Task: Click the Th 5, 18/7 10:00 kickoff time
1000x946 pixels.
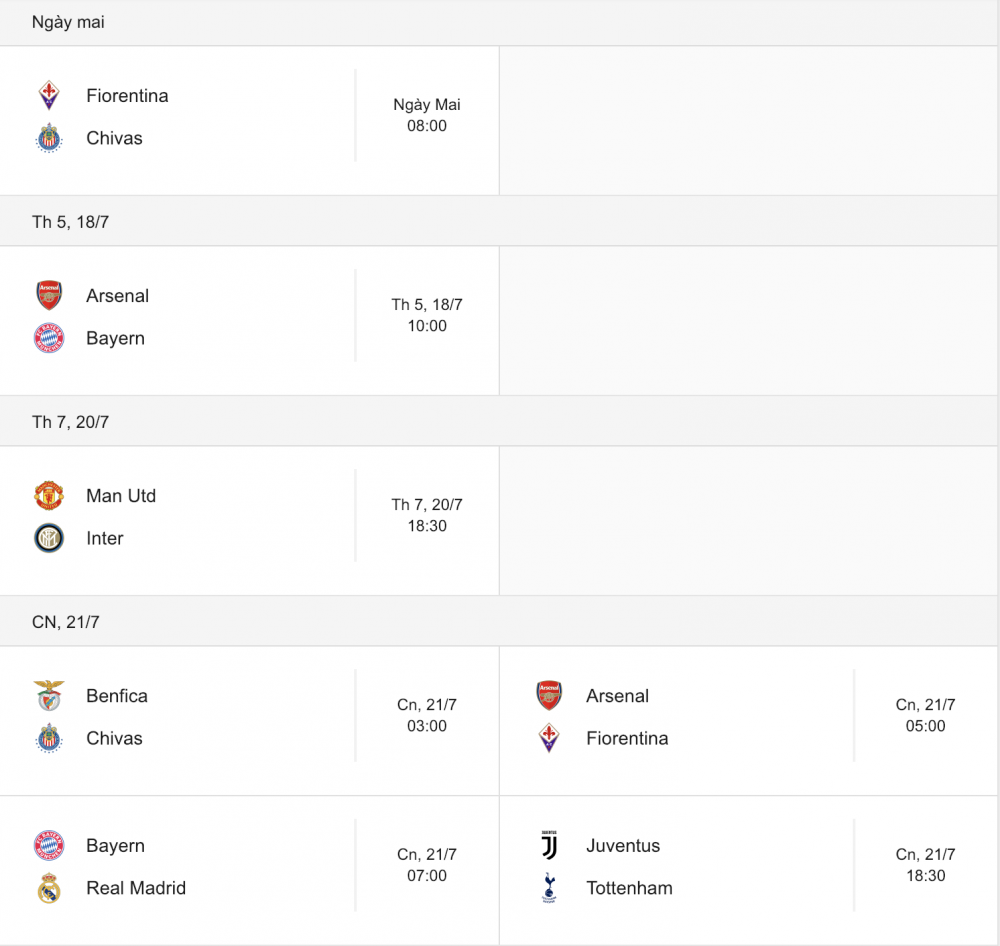Action: tap(427, 315)
